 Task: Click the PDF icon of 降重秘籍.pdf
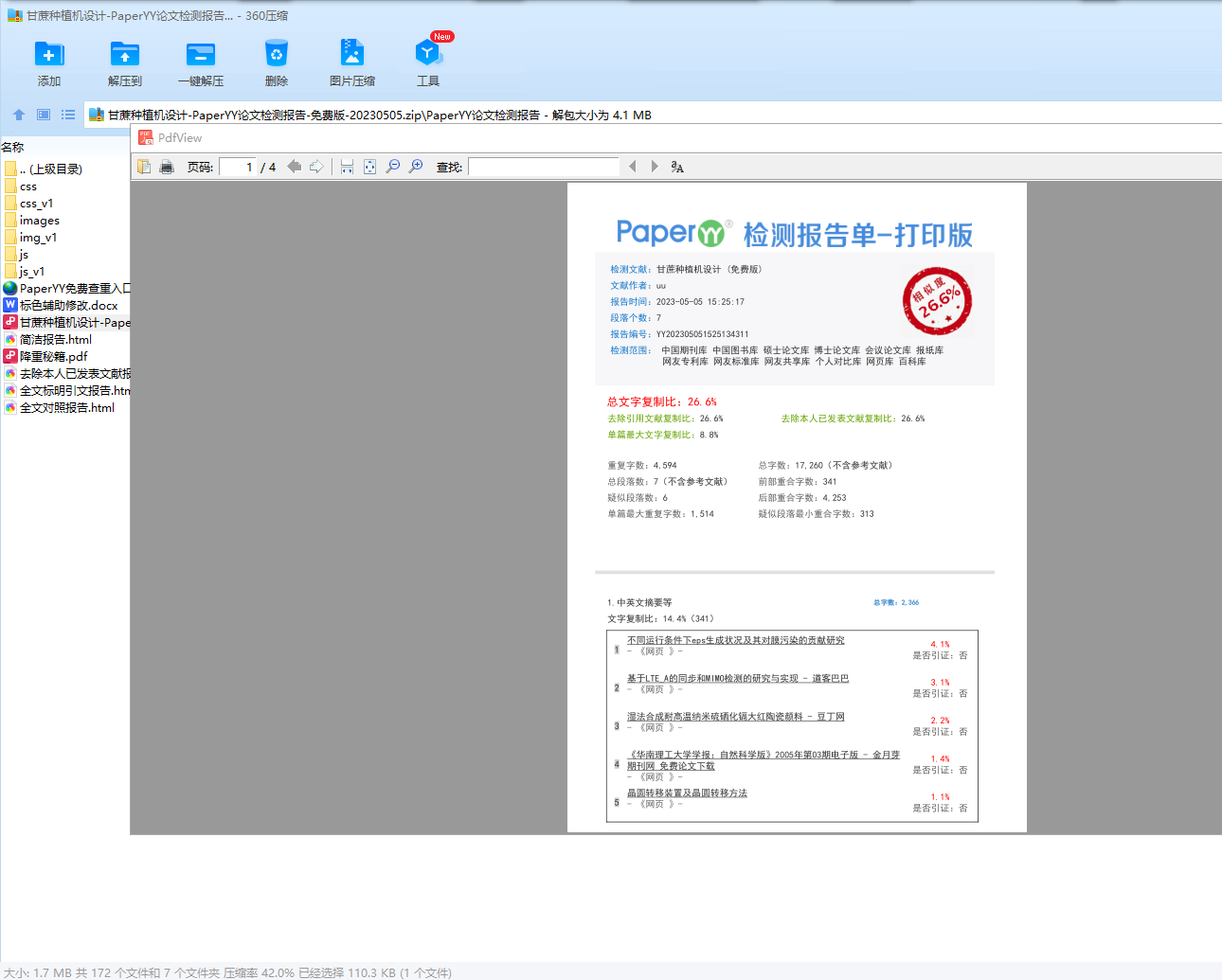click(10, 356)
